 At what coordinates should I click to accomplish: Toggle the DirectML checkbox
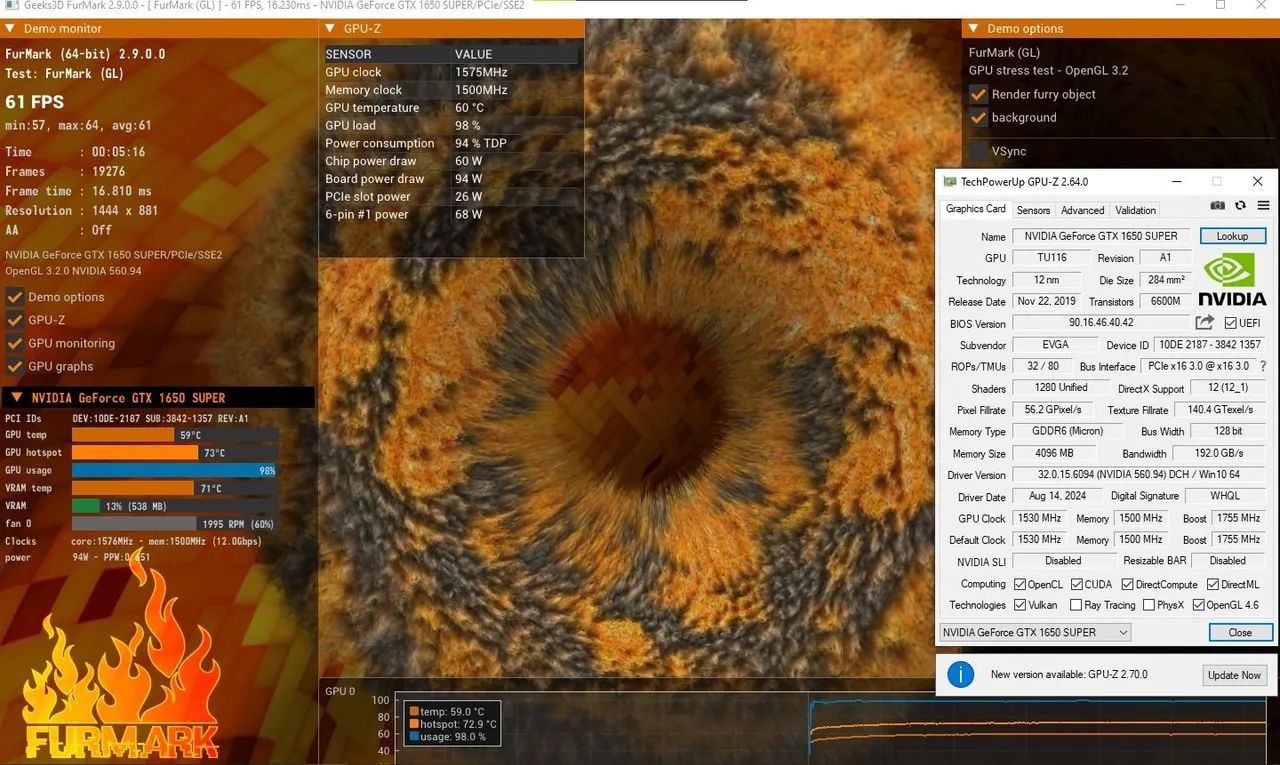[1212, 584]
